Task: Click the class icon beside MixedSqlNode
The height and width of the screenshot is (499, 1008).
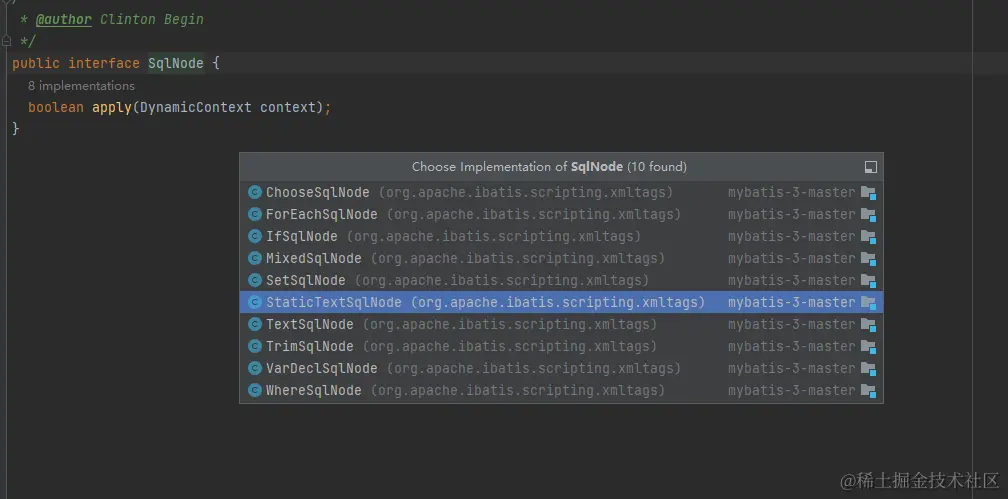Action: pyautogui.click(x=255, y=259)
